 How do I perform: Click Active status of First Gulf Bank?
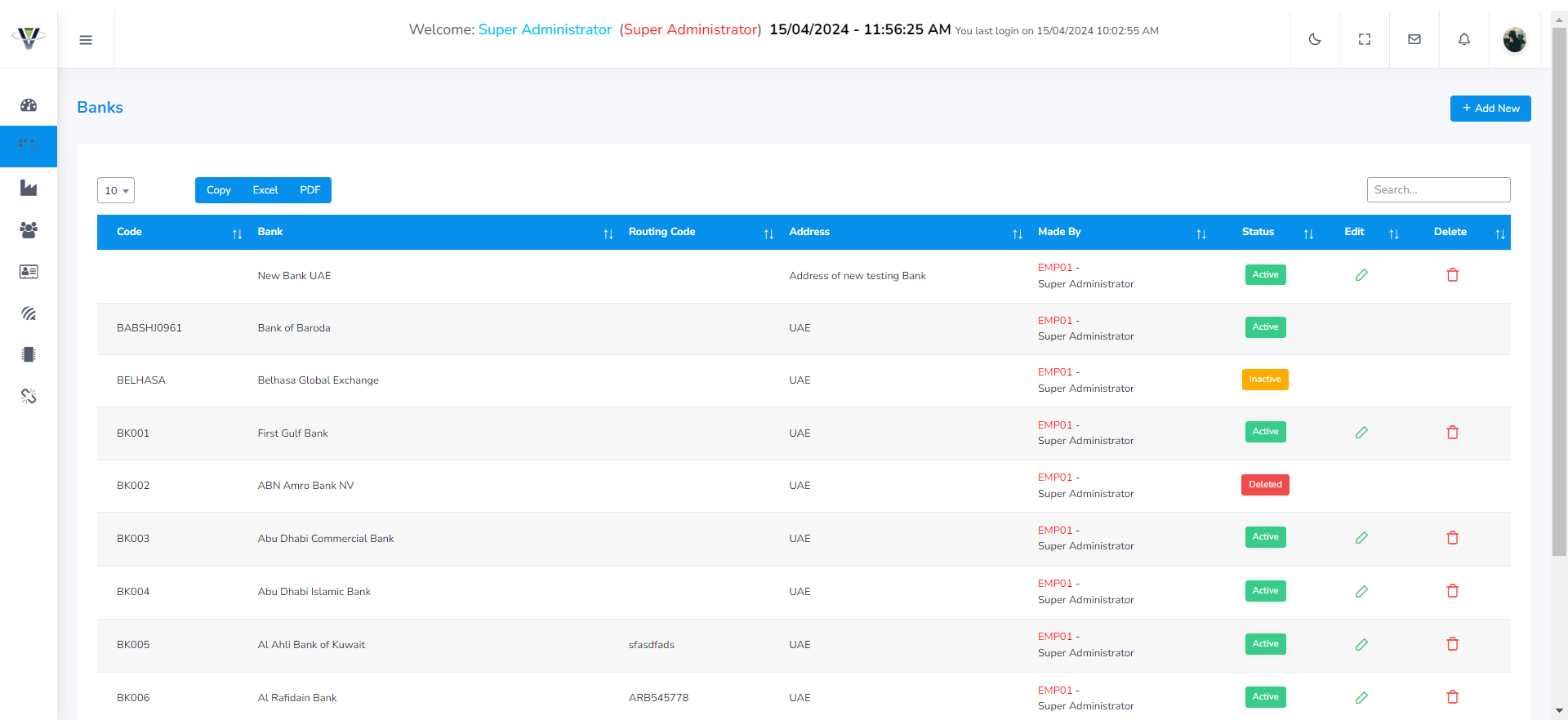click(x=1266, y=432)
